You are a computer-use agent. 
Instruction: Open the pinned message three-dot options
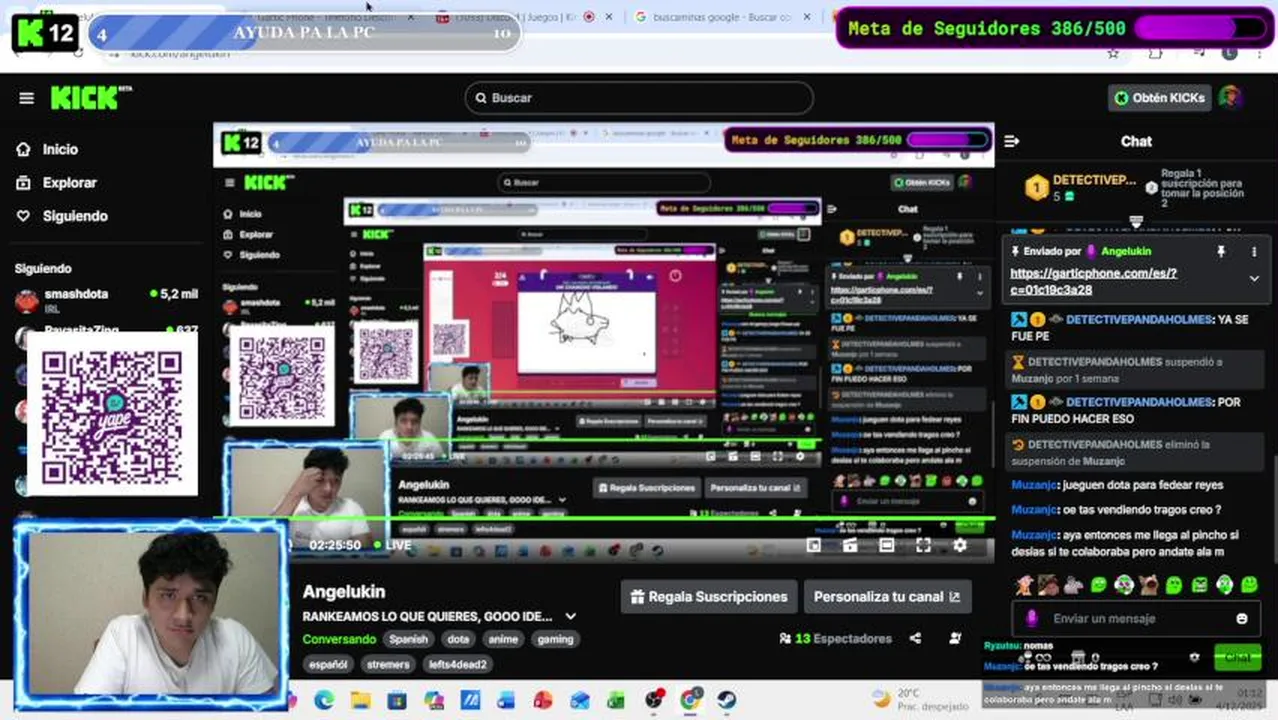[1254, 252]
